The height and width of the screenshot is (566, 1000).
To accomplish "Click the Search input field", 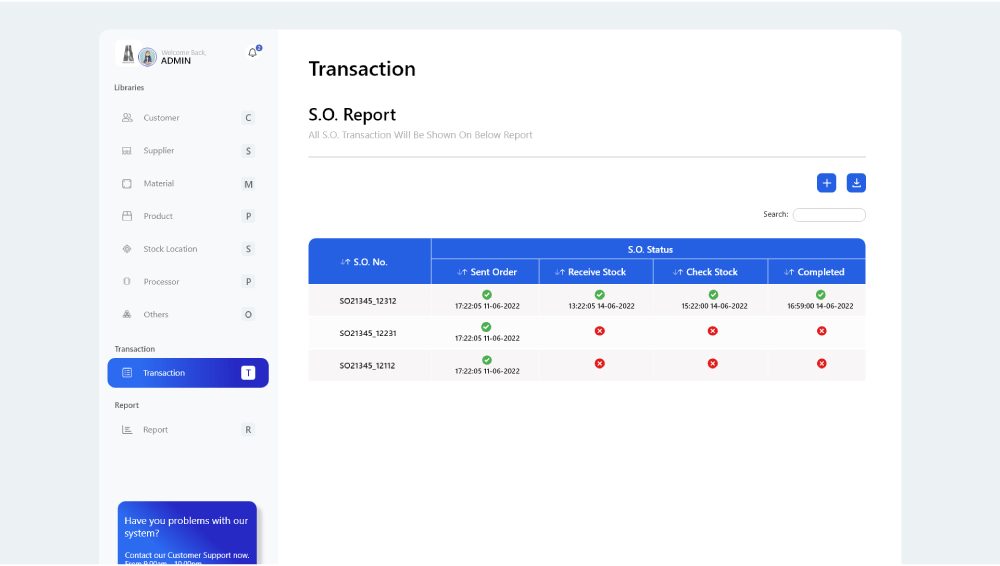I will (829, 215).
